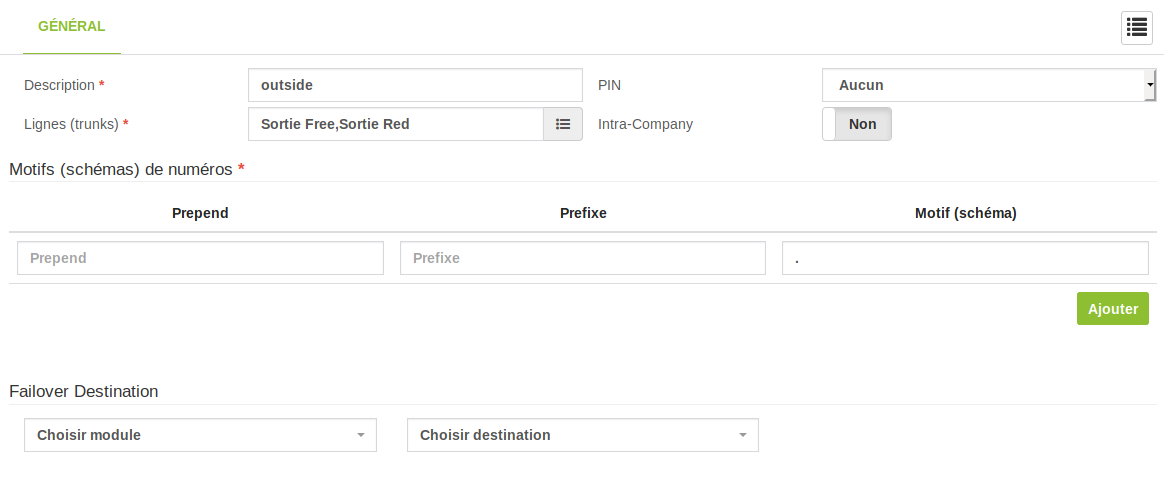Click the Prepend input field
1164x493 pixels.
[200, 258]
